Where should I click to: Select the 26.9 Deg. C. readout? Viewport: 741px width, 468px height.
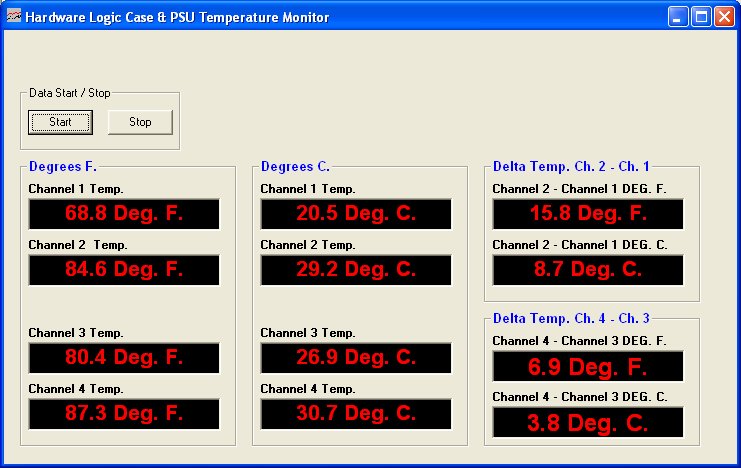click(x=356, y=358)
